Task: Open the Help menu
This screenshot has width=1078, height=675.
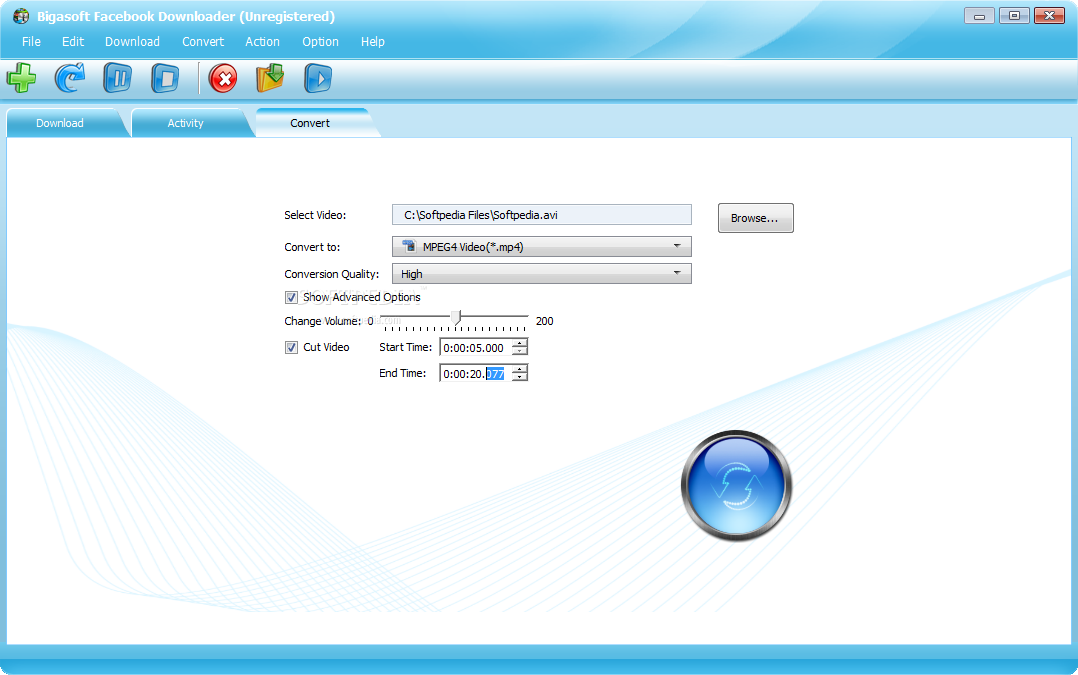Action: coord(373,42)
